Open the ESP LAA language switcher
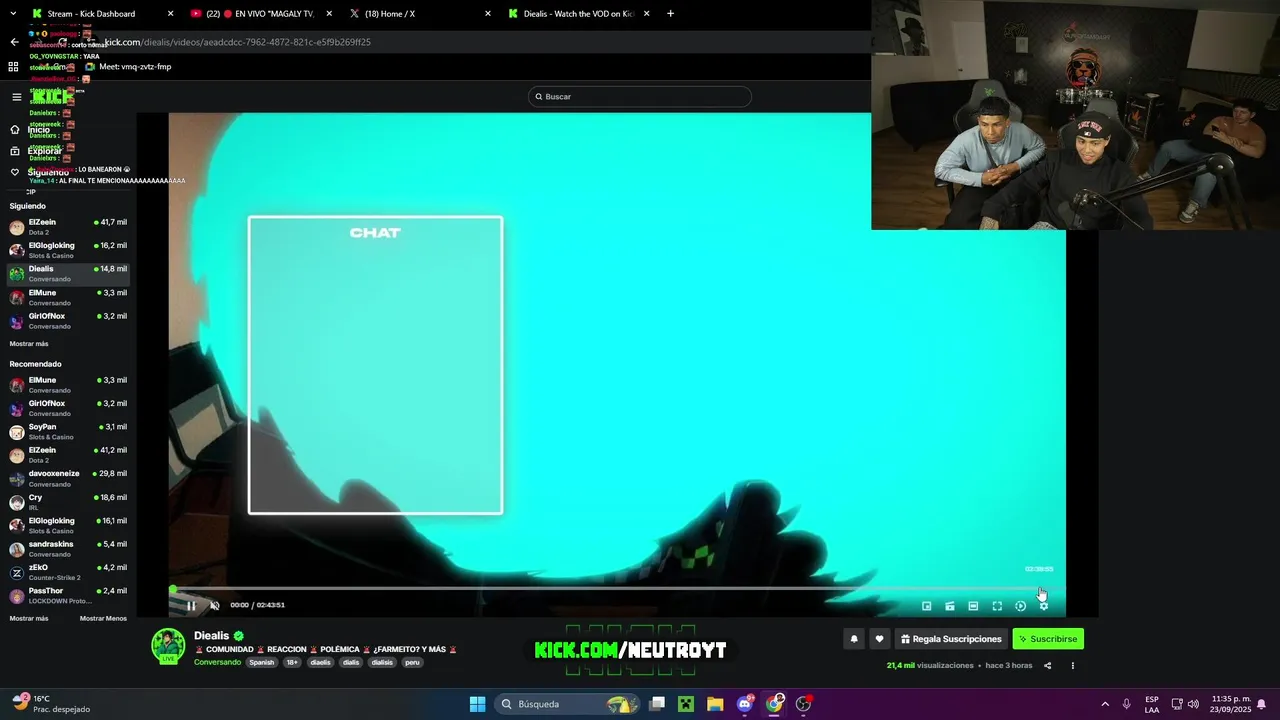1280x720 pixels. [x=1152, y=704]
